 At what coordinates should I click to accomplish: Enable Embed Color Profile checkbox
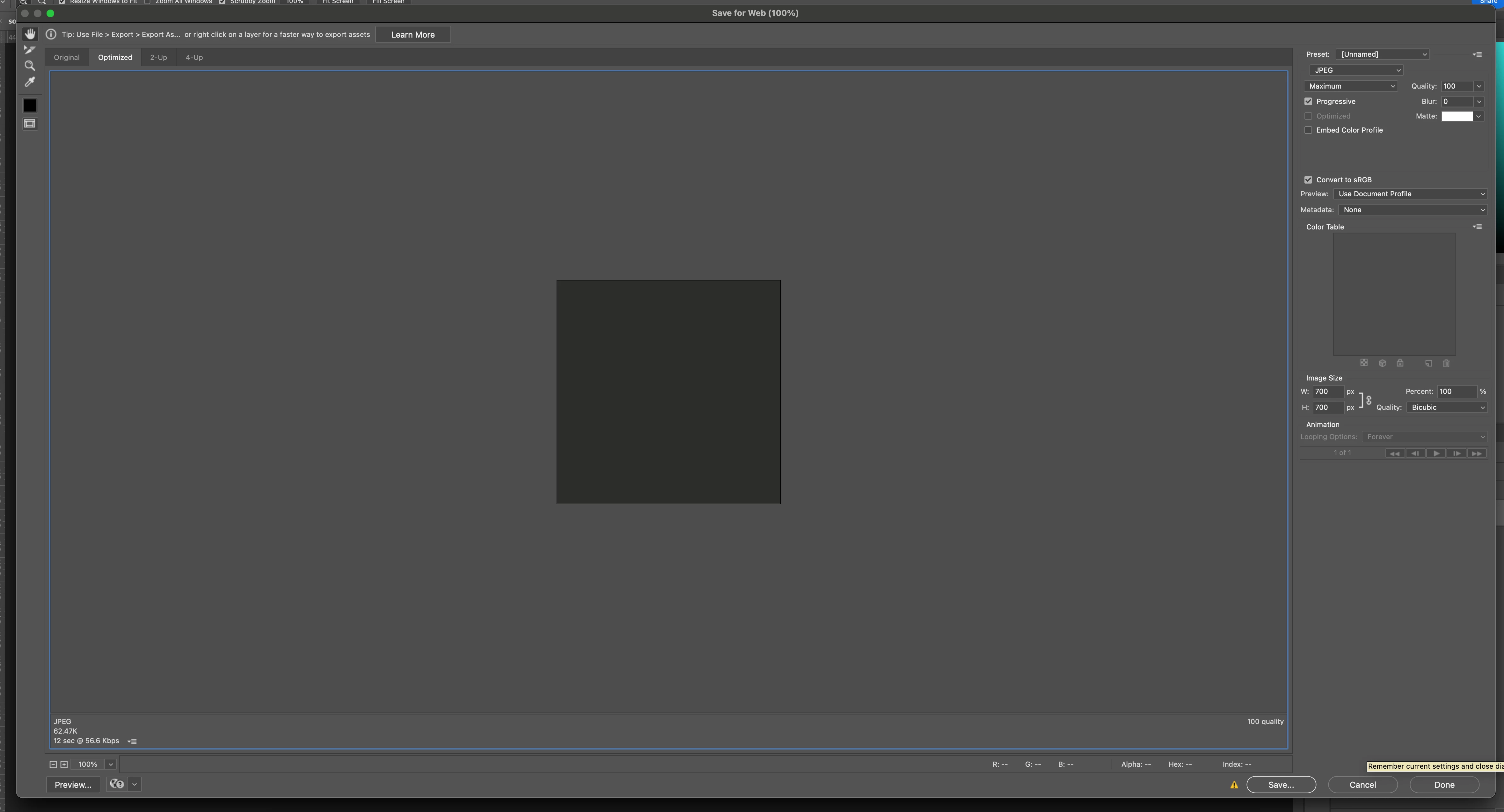(x=1308, y=130)
